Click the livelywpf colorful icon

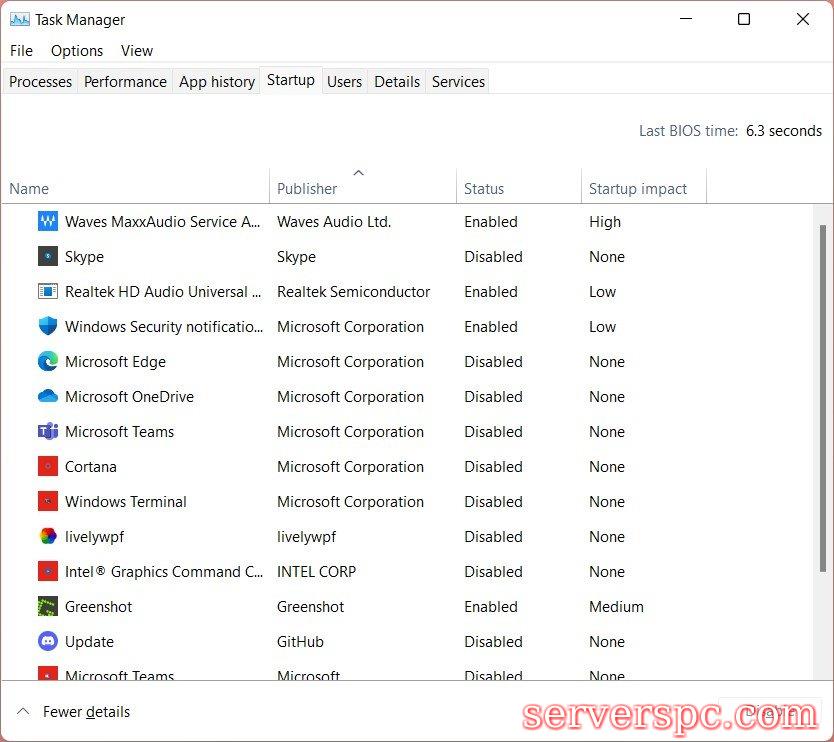point(47,537)
